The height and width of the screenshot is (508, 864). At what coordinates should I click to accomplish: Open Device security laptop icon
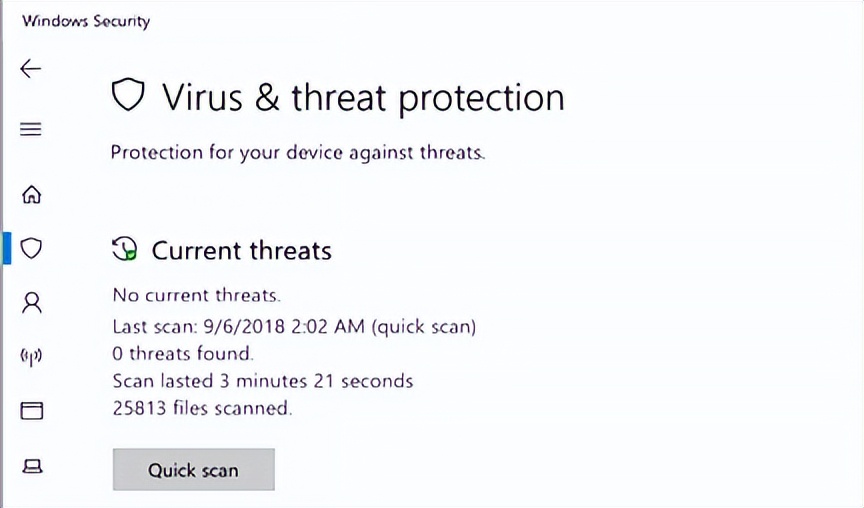click(31, 465)
